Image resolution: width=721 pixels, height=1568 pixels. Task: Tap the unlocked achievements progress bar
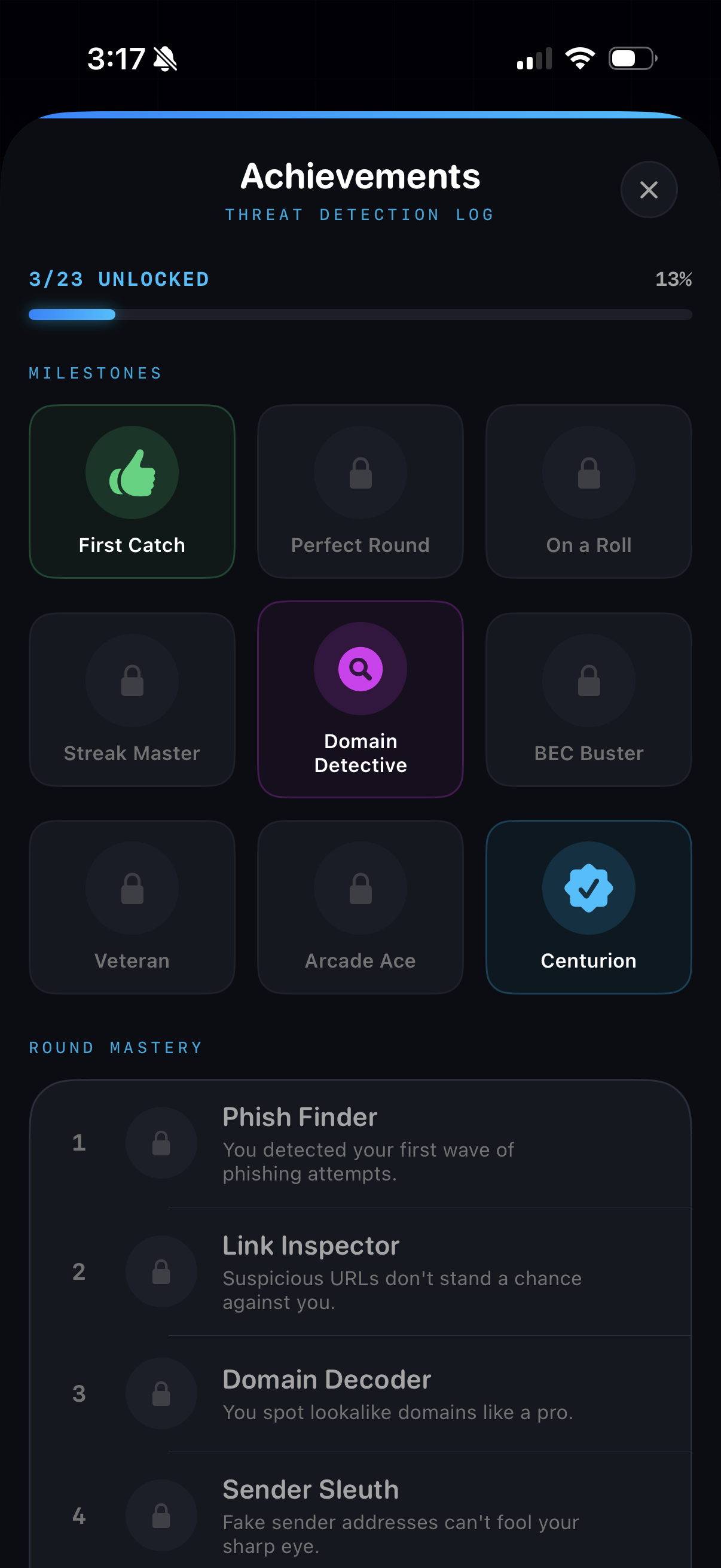click(x=360, y=314)
